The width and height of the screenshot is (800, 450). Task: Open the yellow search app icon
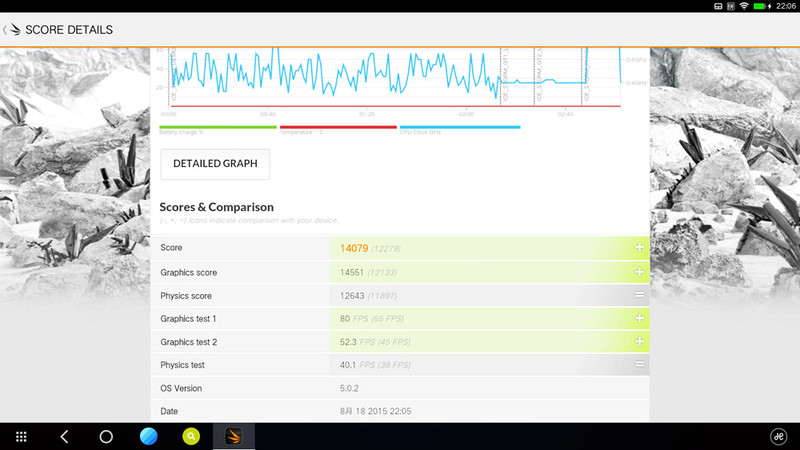tap(191, 437)
